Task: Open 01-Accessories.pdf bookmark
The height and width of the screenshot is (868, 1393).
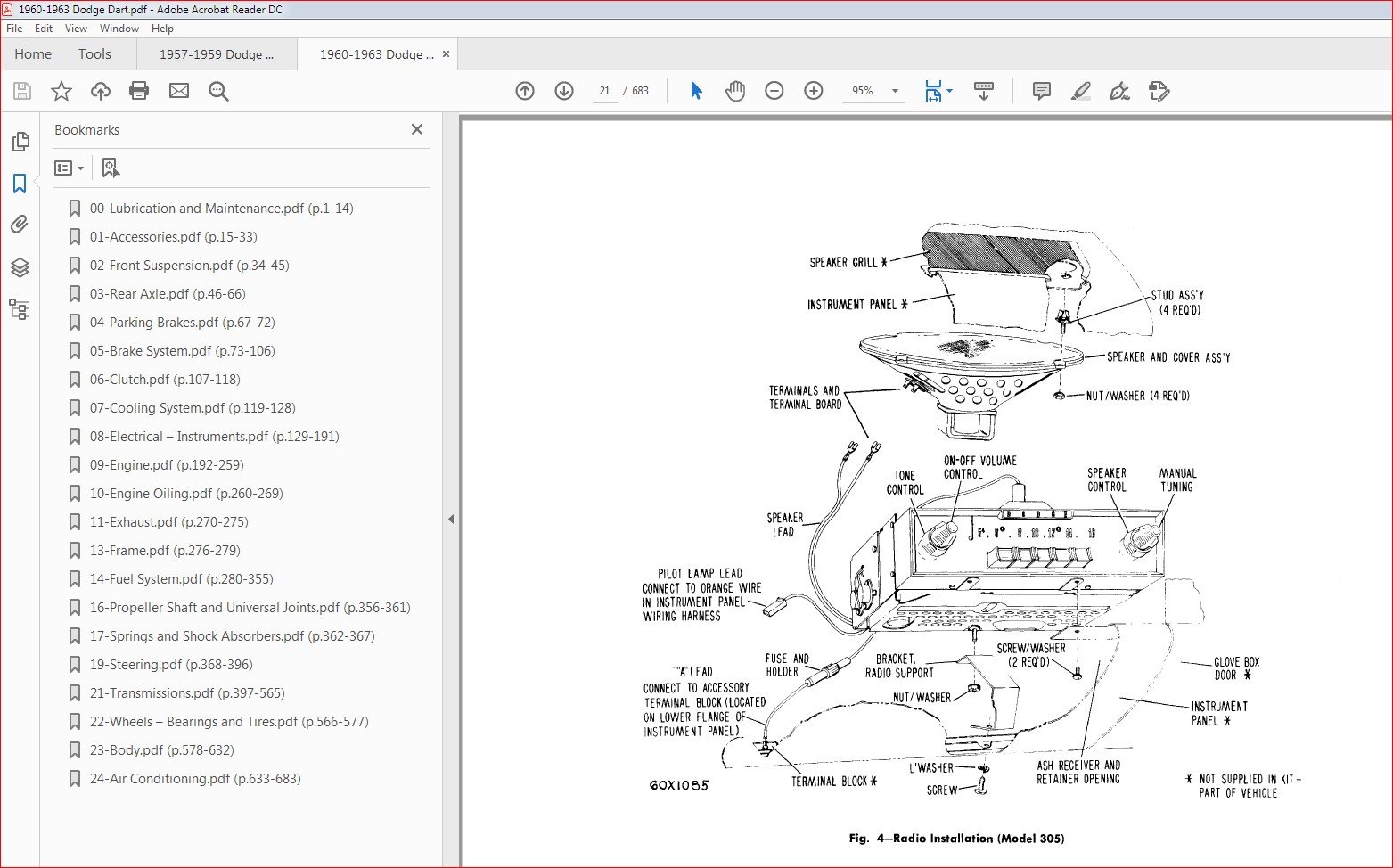Action: tap(173, 237)
